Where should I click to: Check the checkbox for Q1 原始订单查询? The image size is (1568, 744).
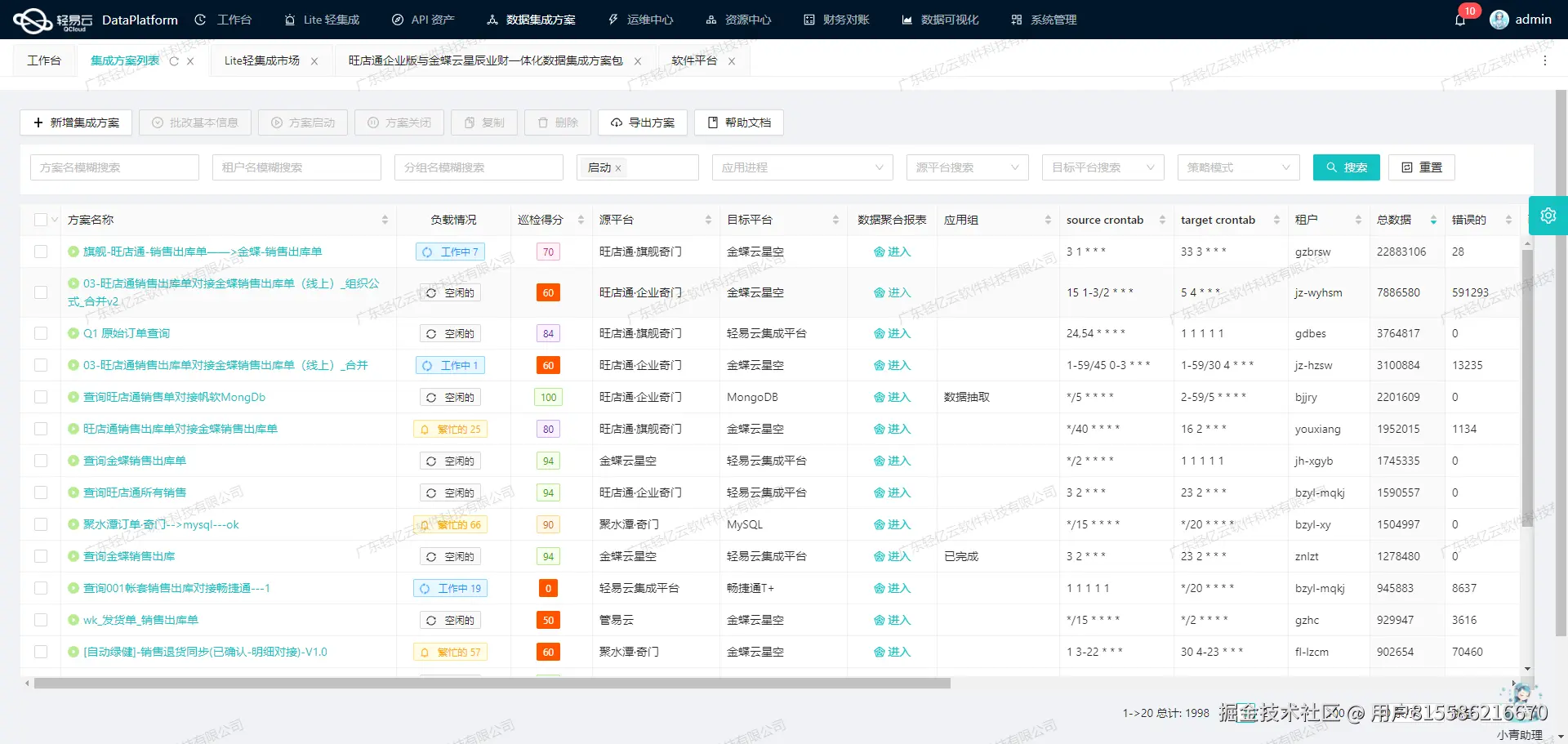tap(41, 333)
